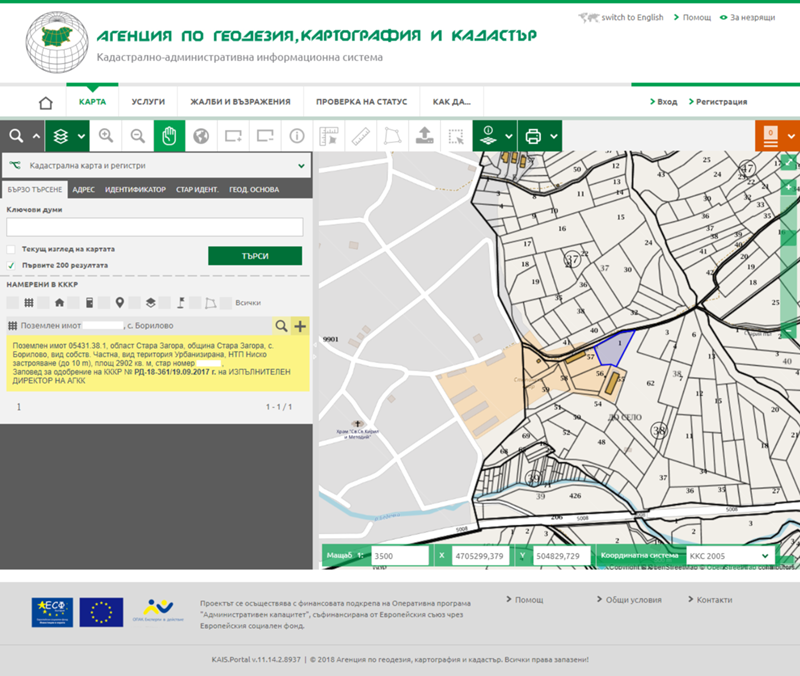Expand the print tool dropdown arrow
This screenshot has width=800, height=676.
point(553,135)
